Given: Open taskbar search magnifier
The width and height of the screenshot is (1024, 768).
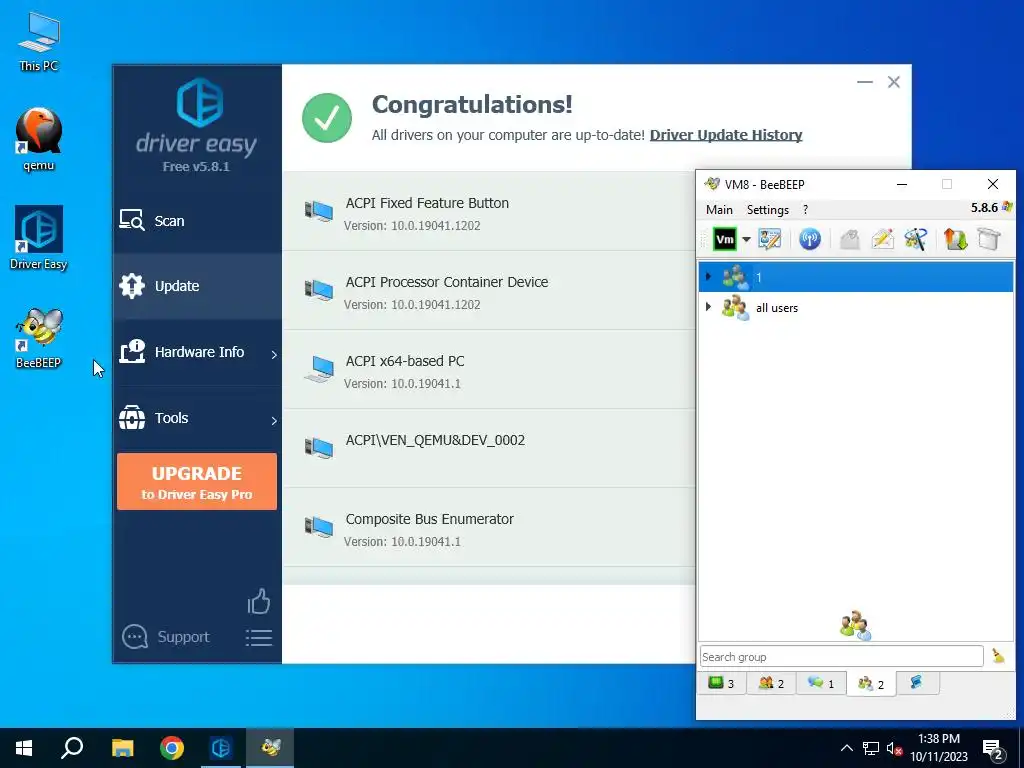Looking at the screenshot, I should (72, 748).
